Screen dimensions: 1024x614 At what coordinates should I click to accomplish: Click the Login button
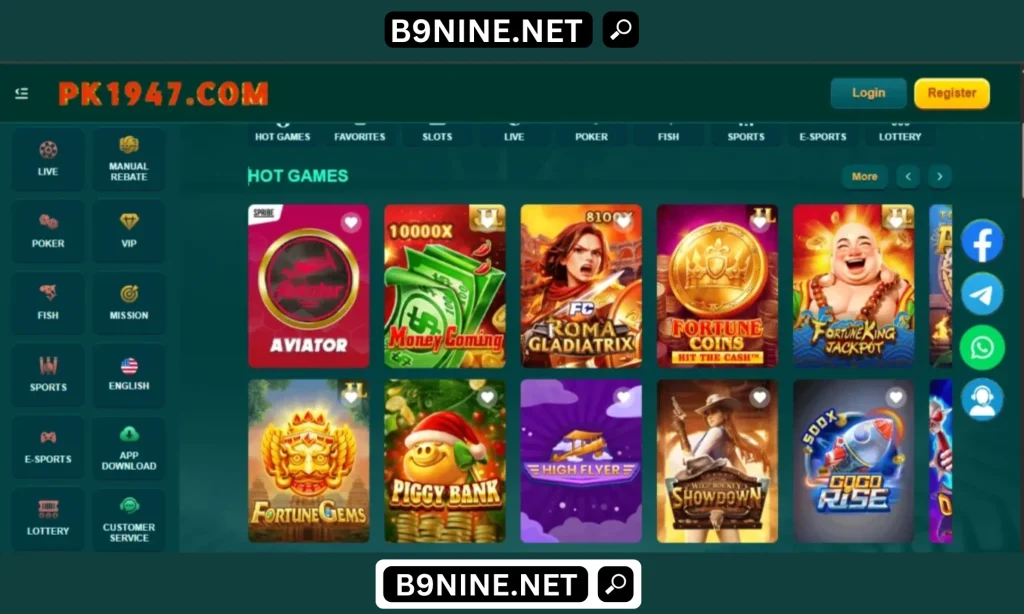pos(868,93)
